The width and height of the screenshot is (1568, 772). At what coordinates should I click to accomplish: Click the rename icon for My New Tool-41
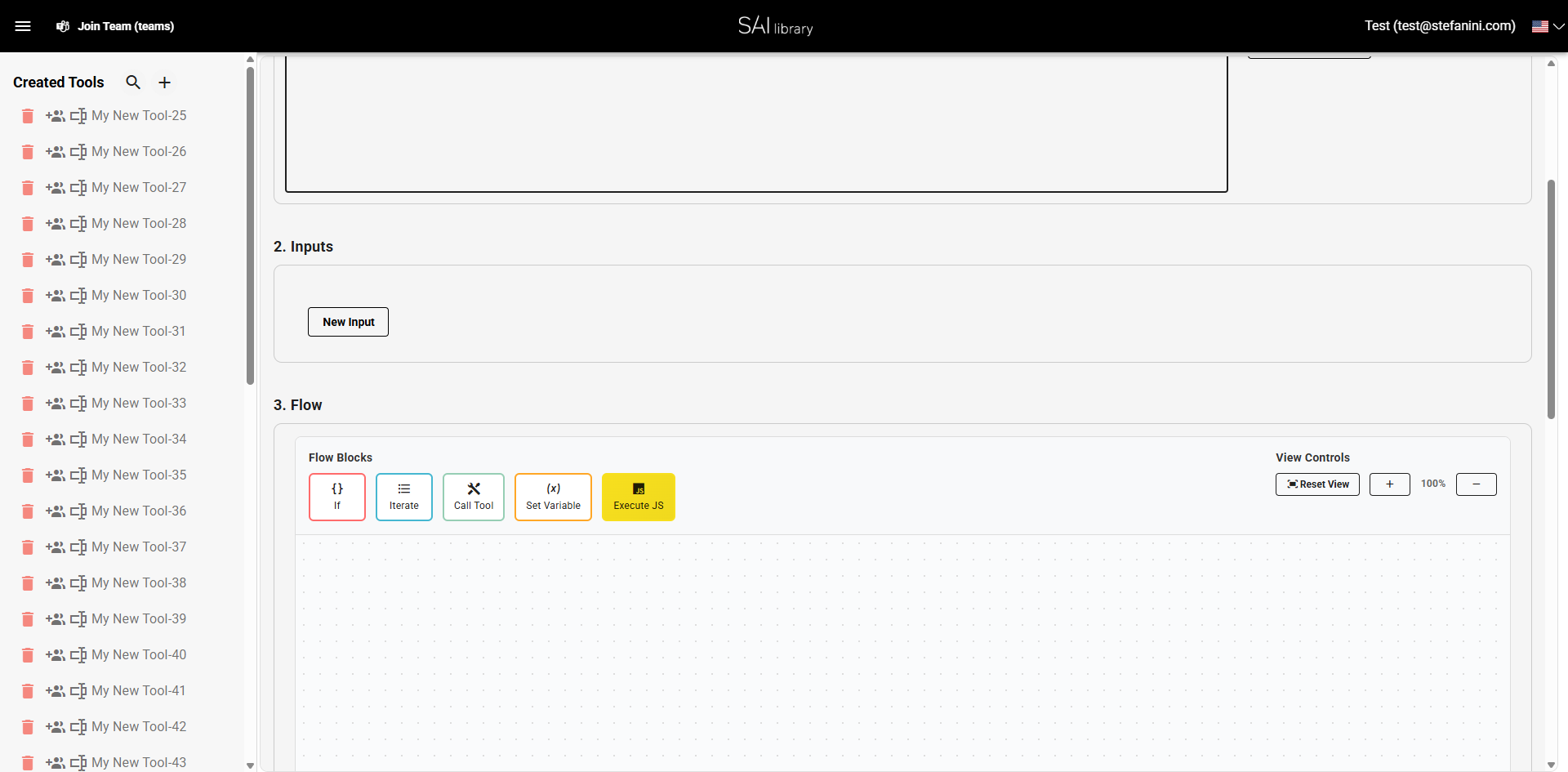point(78,691)
